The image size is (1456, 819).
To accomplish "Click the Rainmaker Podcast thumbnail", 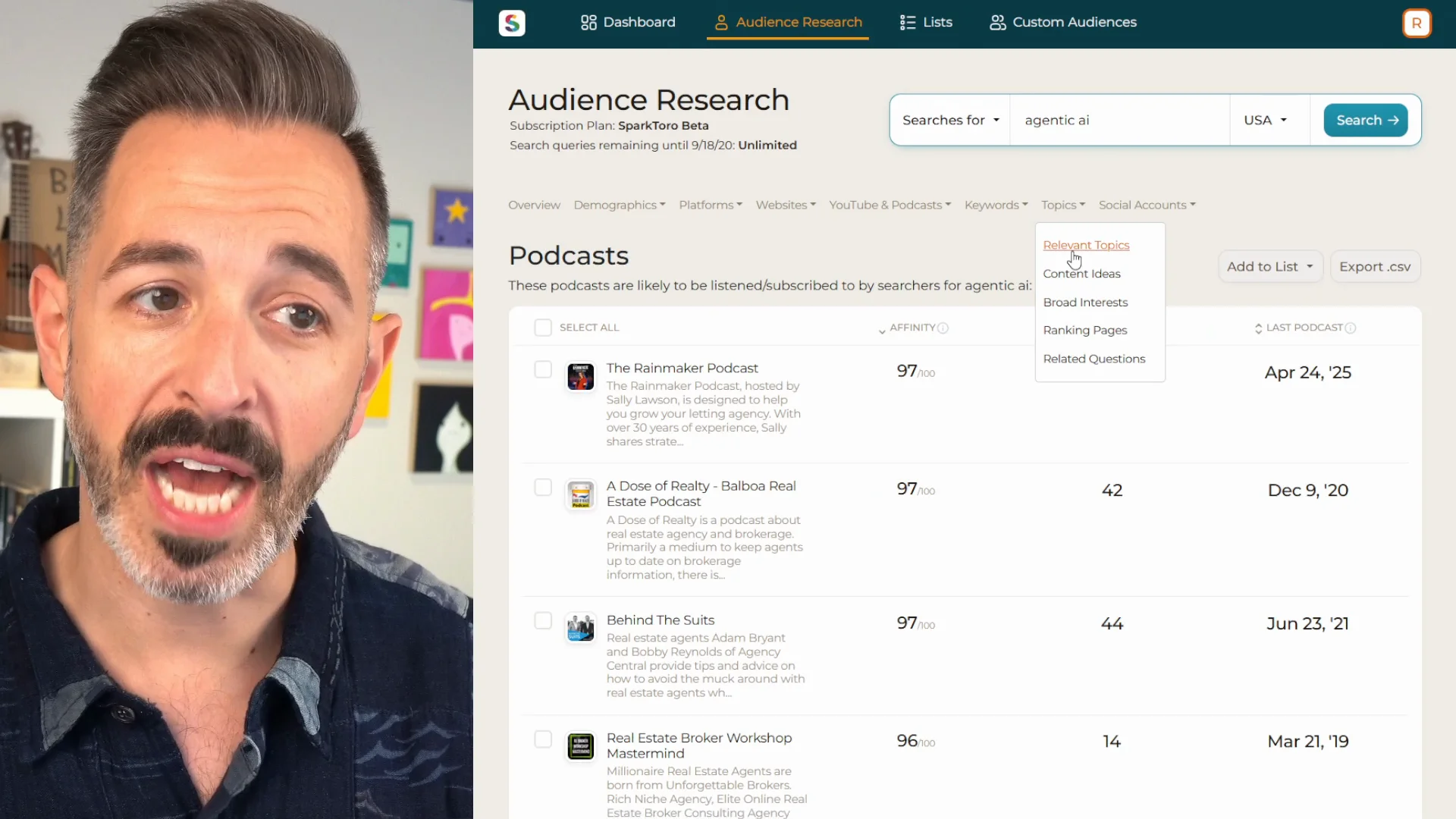I will pos(581,376).
